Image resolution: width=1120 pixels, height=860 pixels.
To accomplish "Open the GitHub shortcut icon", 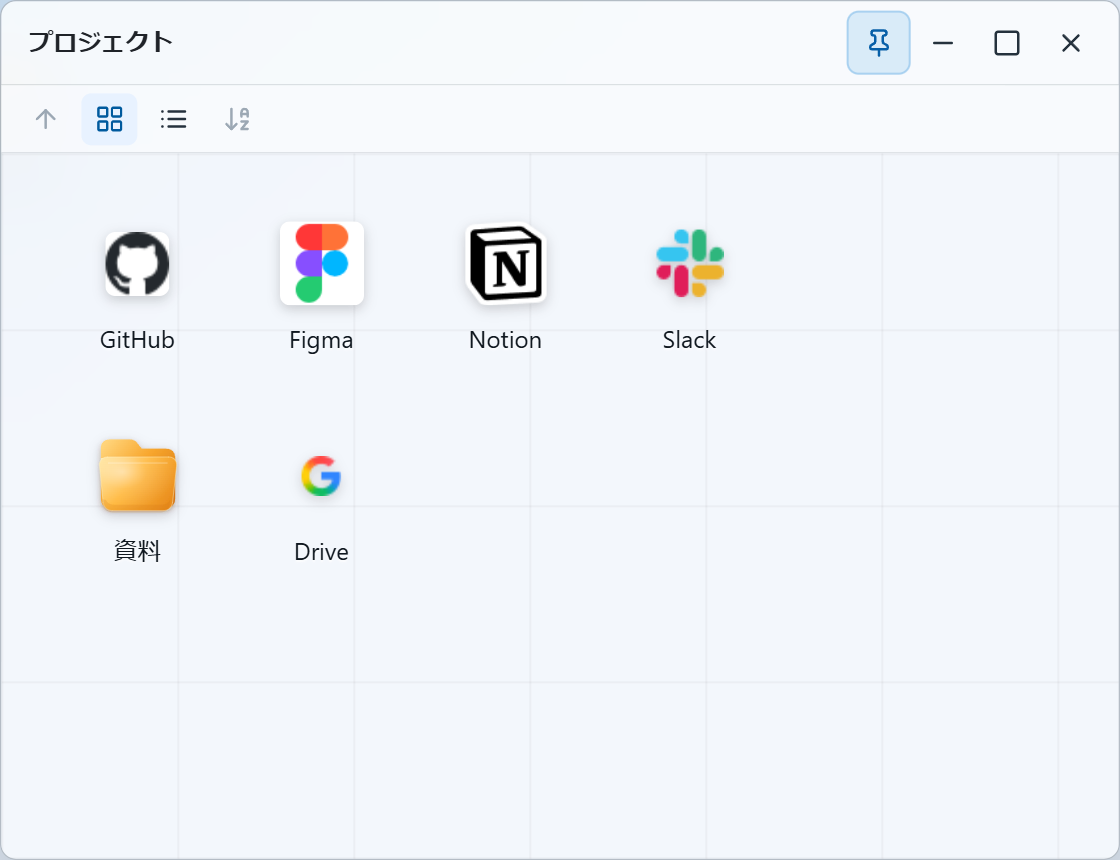I will click(x=137, y=264).
